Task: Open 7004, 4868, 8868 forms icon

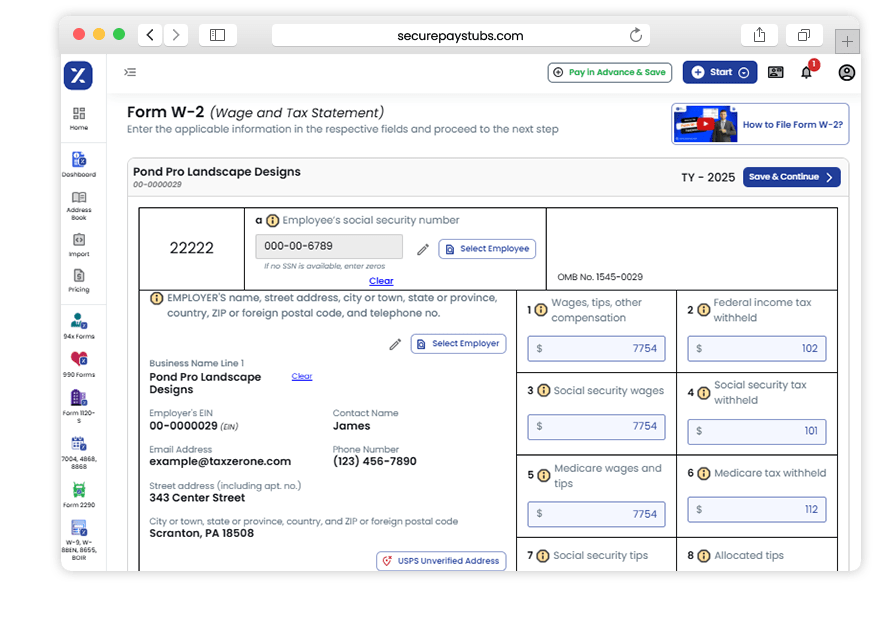Action: coord(79,452)
